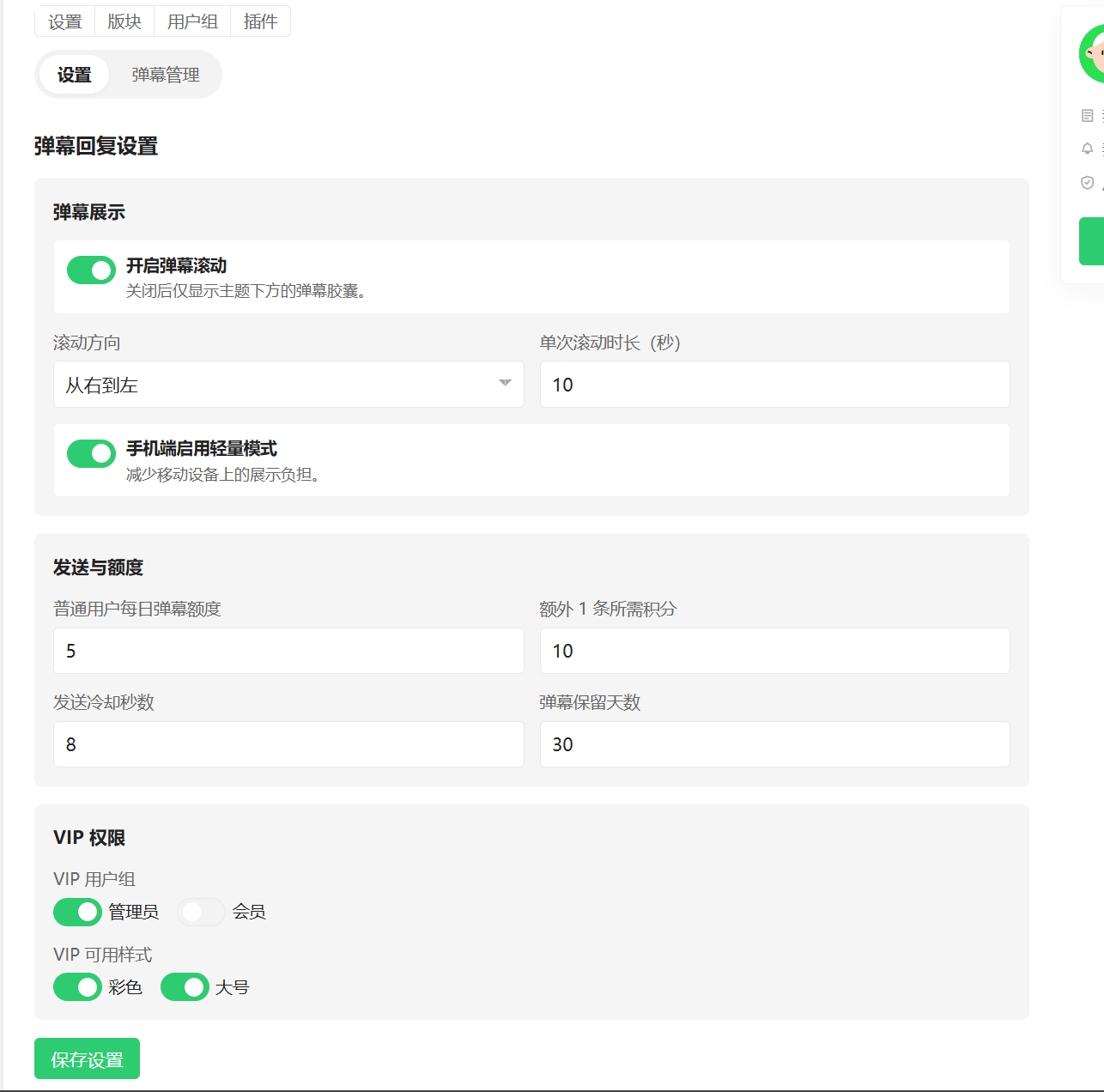Click the 保存设置 button
The image size is (1104, 1092).
[x=87, y=1059]
